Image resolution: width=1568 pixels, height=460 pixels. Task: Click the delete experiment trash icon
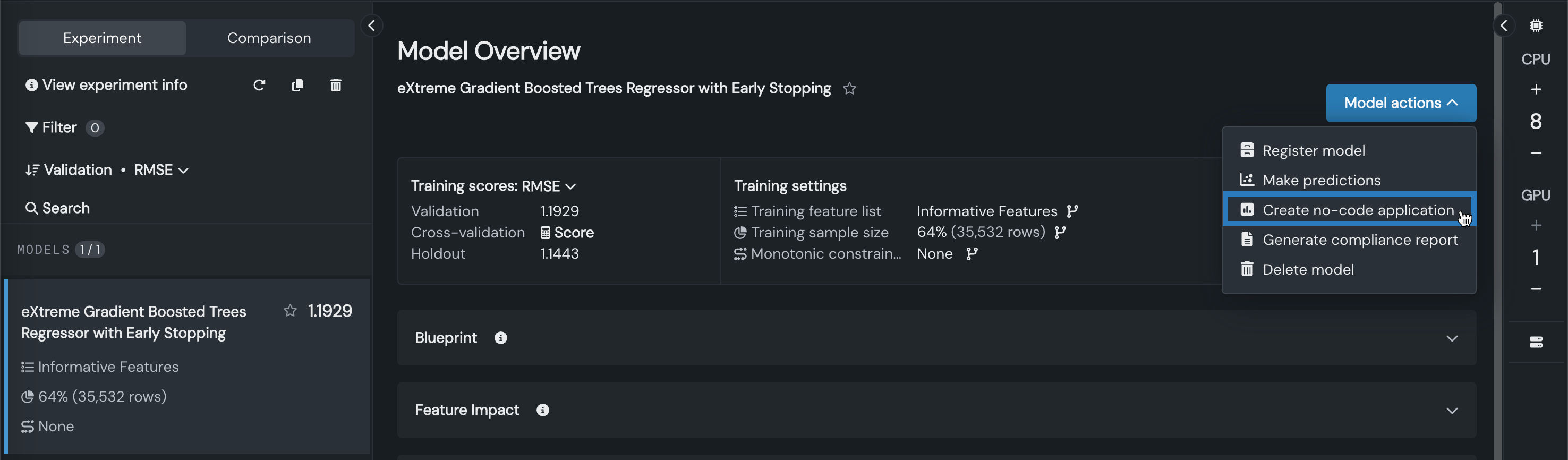click(x=335, y=85)
